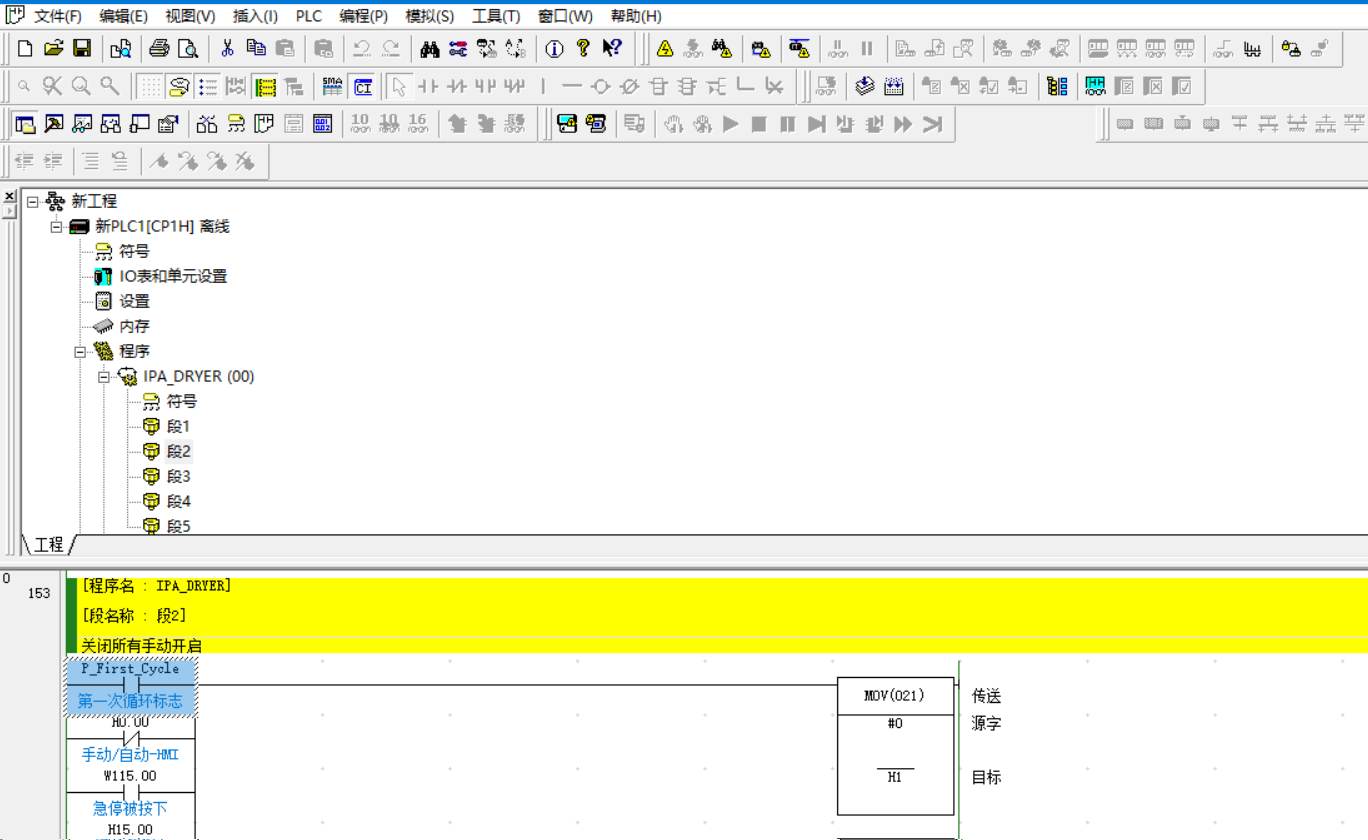Click the Print icon in toolbar

coord(159,48)
